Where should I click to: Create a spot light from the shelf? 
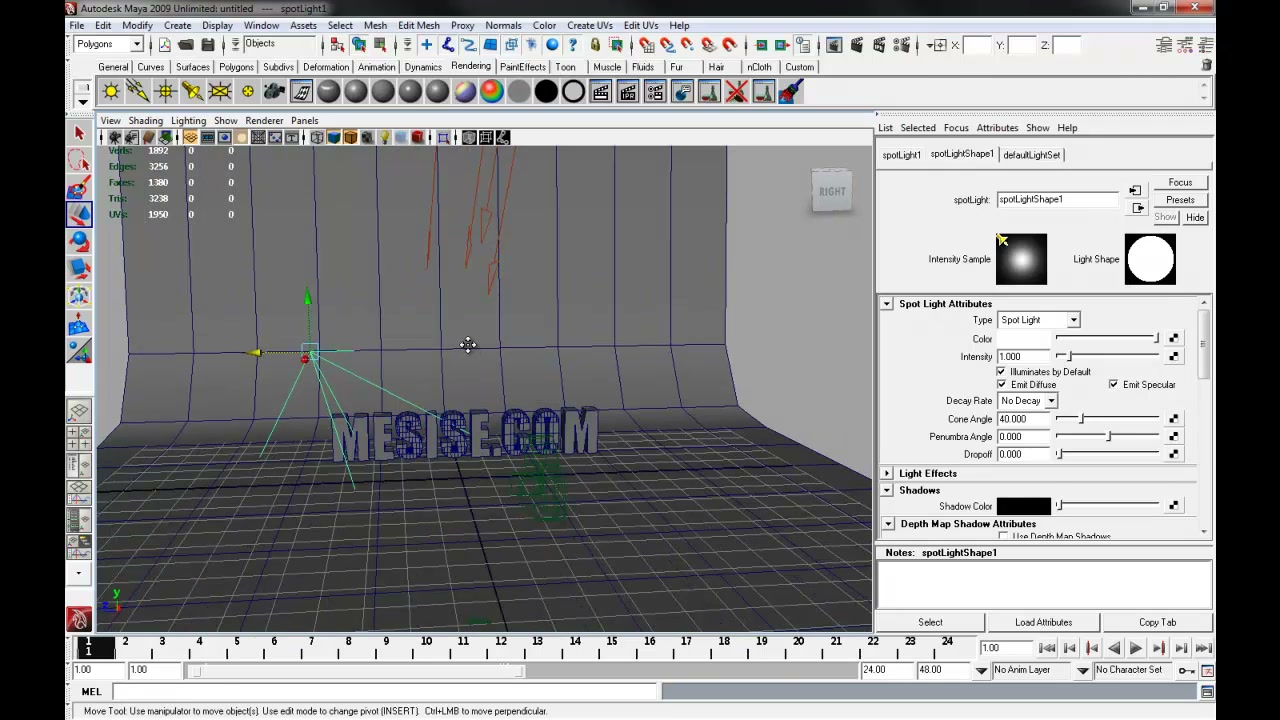(192, 92)
